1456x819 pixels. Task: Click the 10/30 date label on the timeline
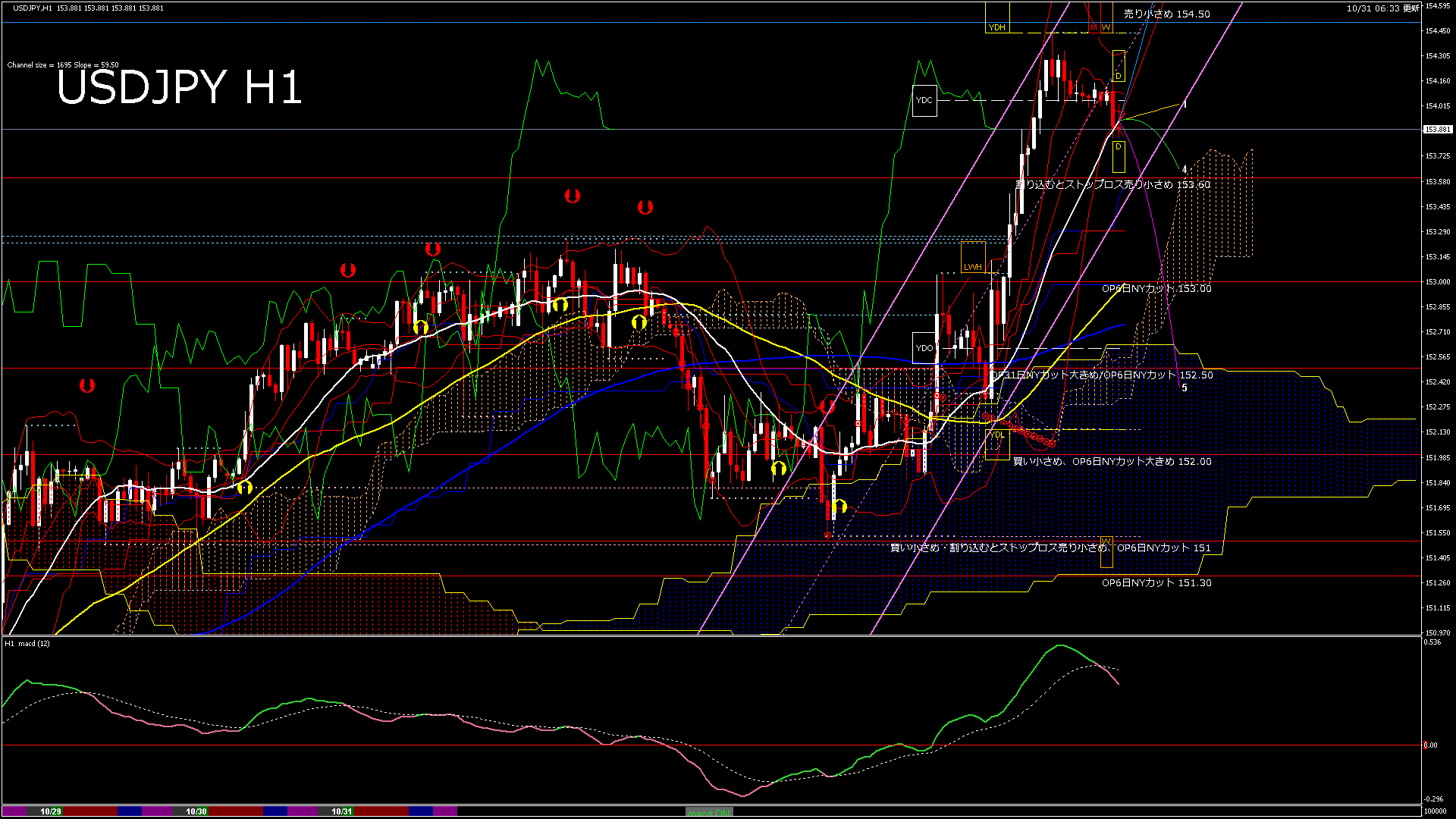[196, 811]
